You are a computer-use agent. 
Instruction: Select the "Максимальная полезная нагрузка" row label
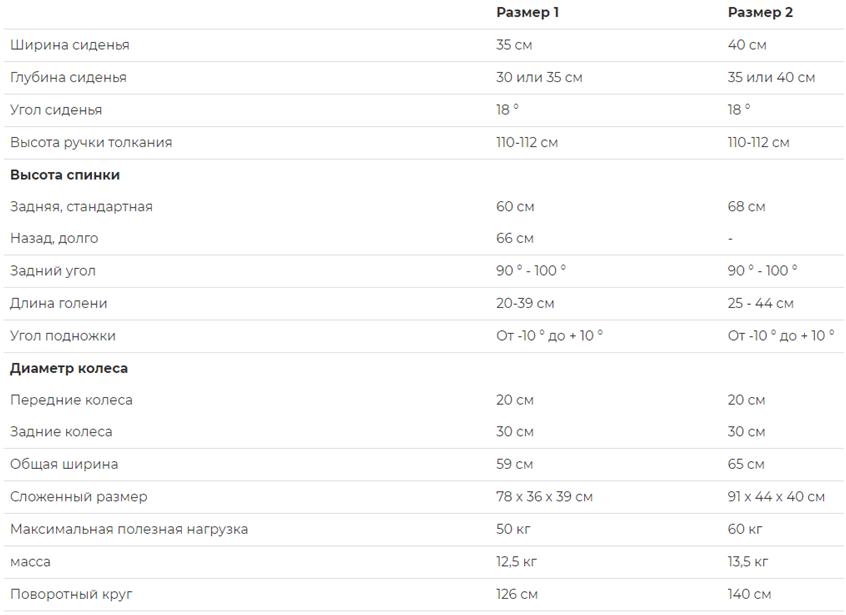pyautogui.click(x=129, y=529)
